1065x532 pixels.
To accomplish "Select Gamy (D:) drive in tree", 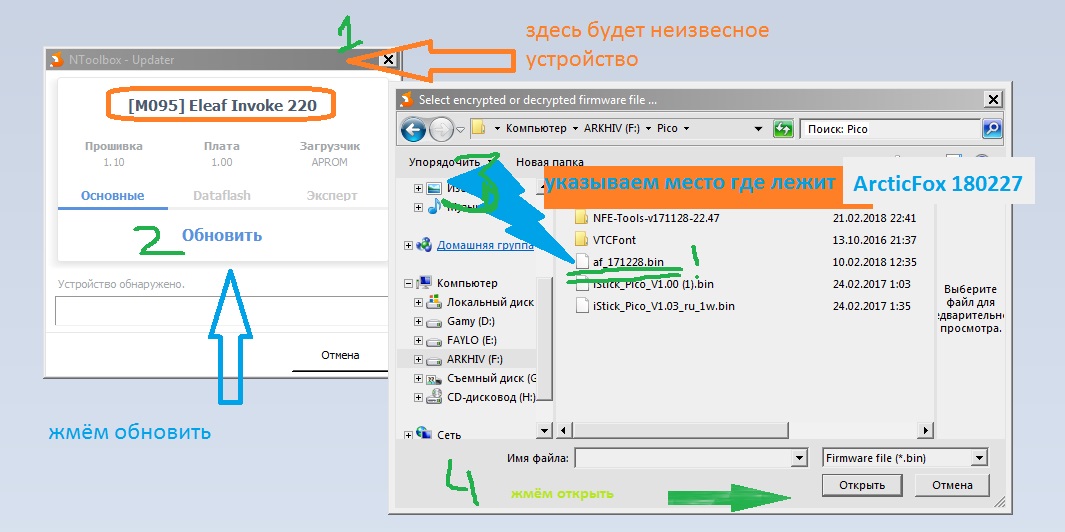I will click(471, 321).
